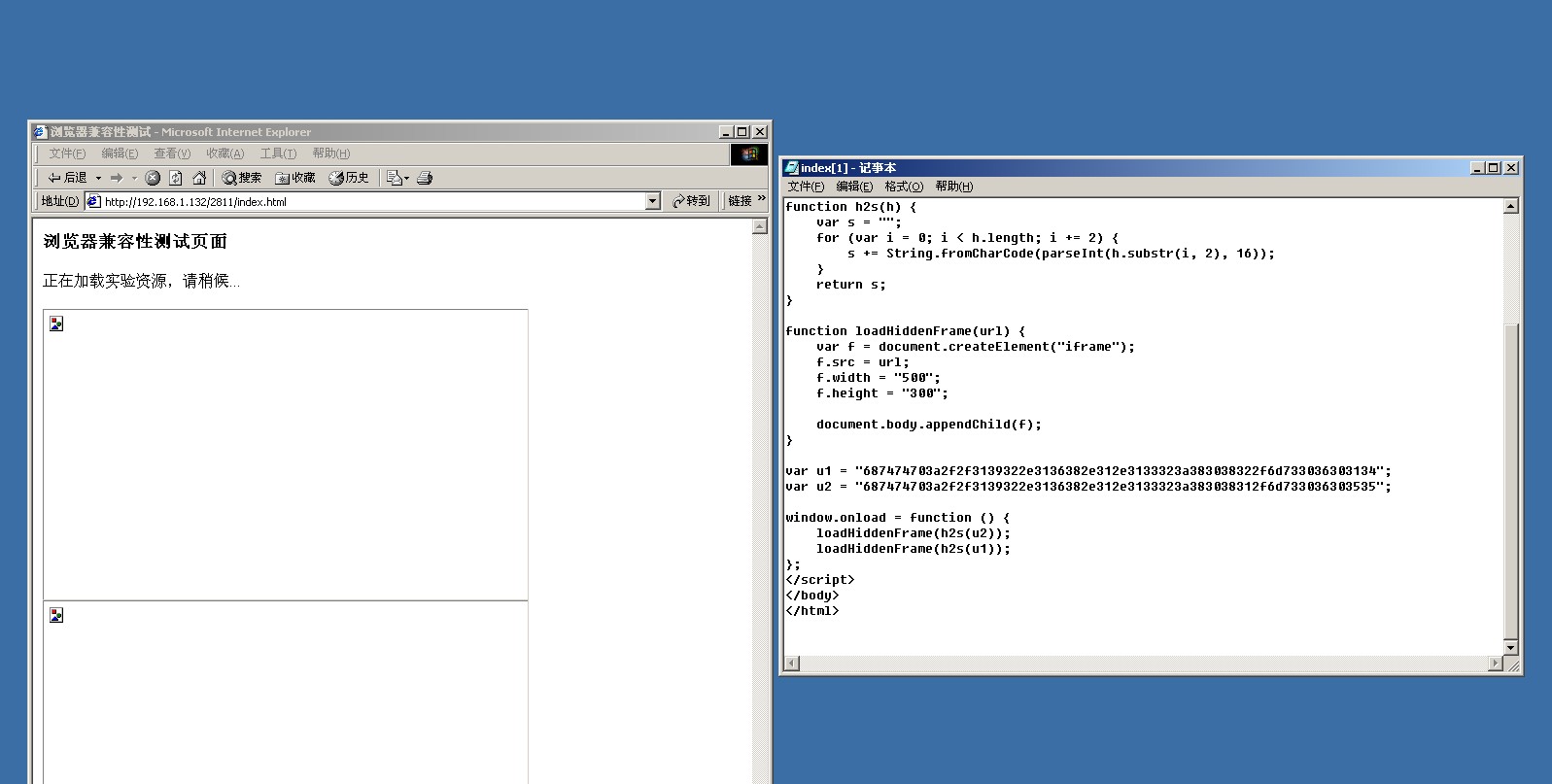Click the '</html>' line in Notepad

click(812, 611)
